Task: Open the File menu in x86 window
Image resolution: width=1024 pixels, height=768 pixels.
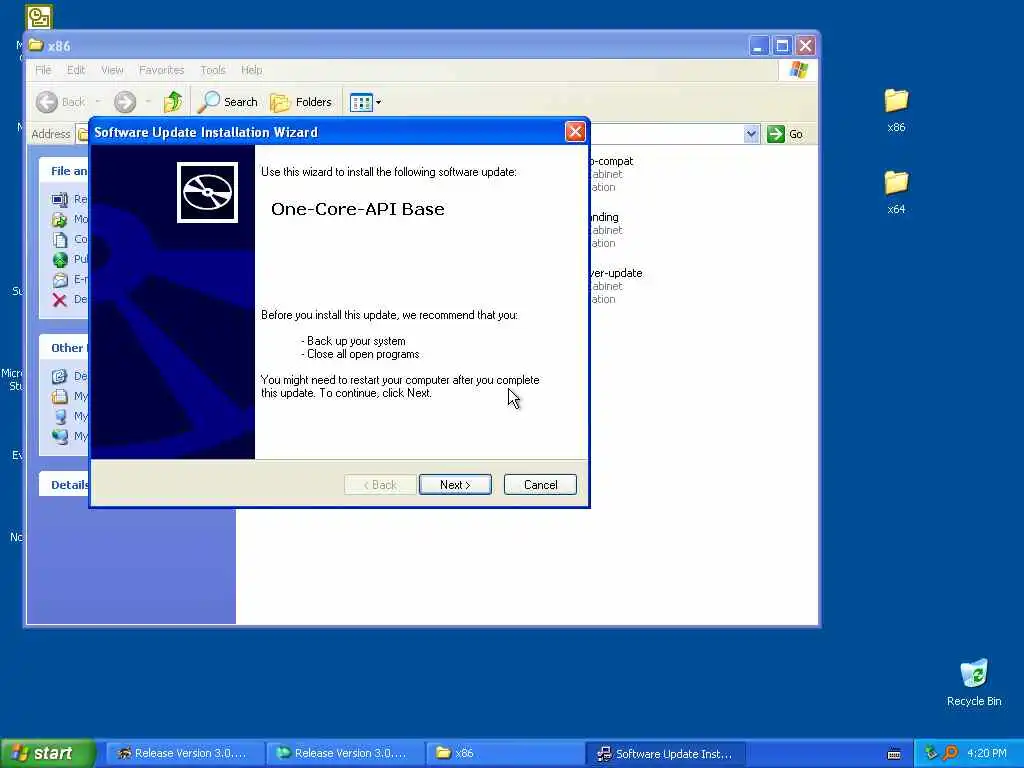Action: (43, 70)
